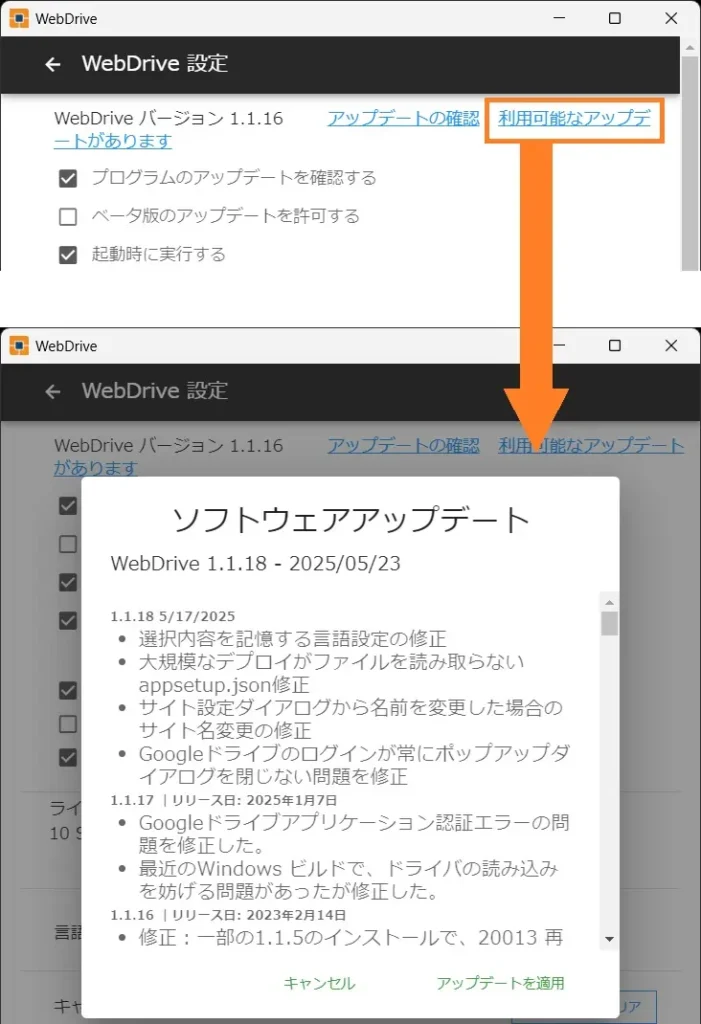Screen dimensions: 701x1024
Task: Open the アップデートの確認 link in the upper window
Action: pos(403,118)
